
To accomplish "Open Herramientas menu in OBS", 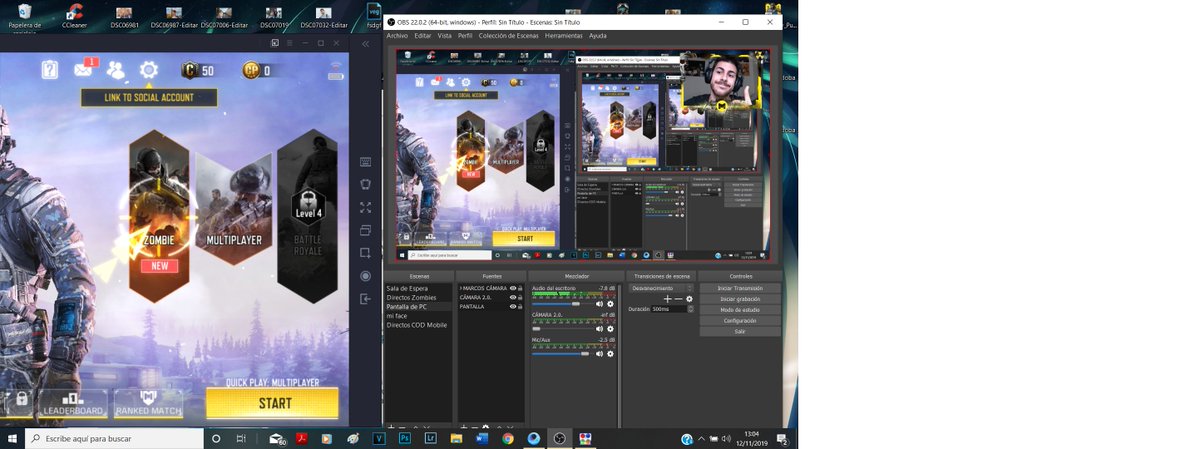I will 564,35.
